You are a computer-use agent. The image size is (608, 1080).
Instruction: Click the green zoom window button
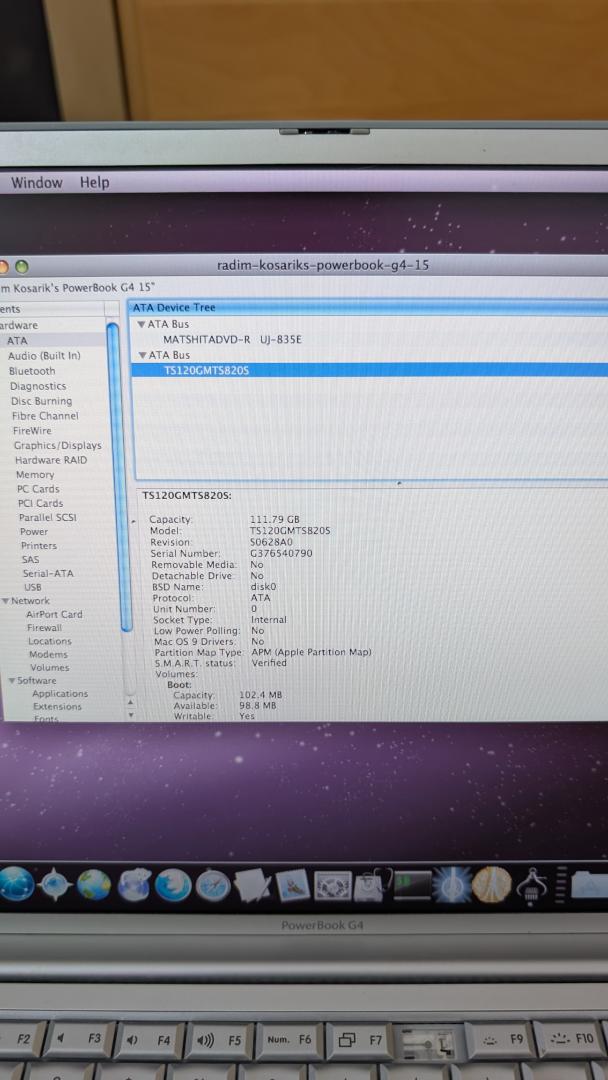pyautogui.click(x=22, y=266)
